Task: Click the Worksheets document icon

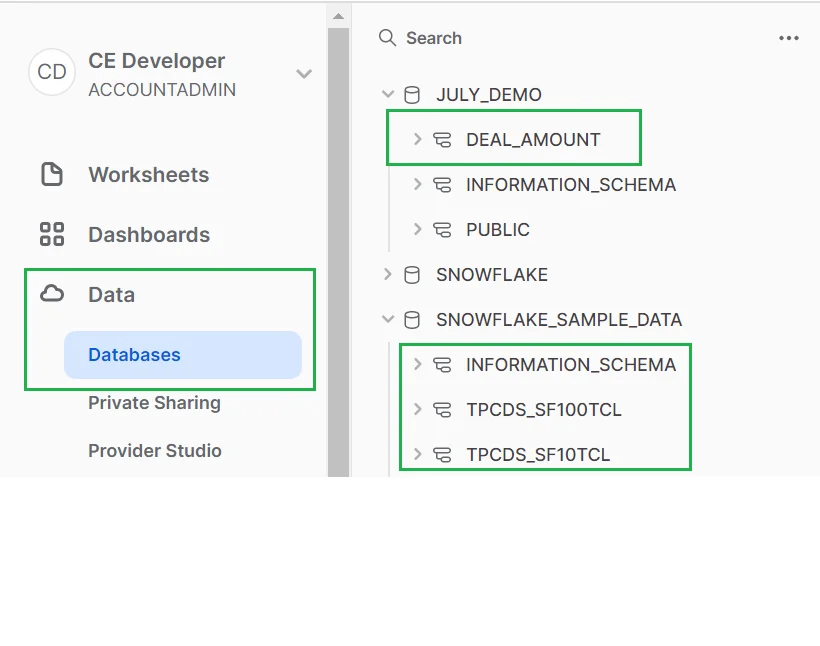Action: point(51,175)
